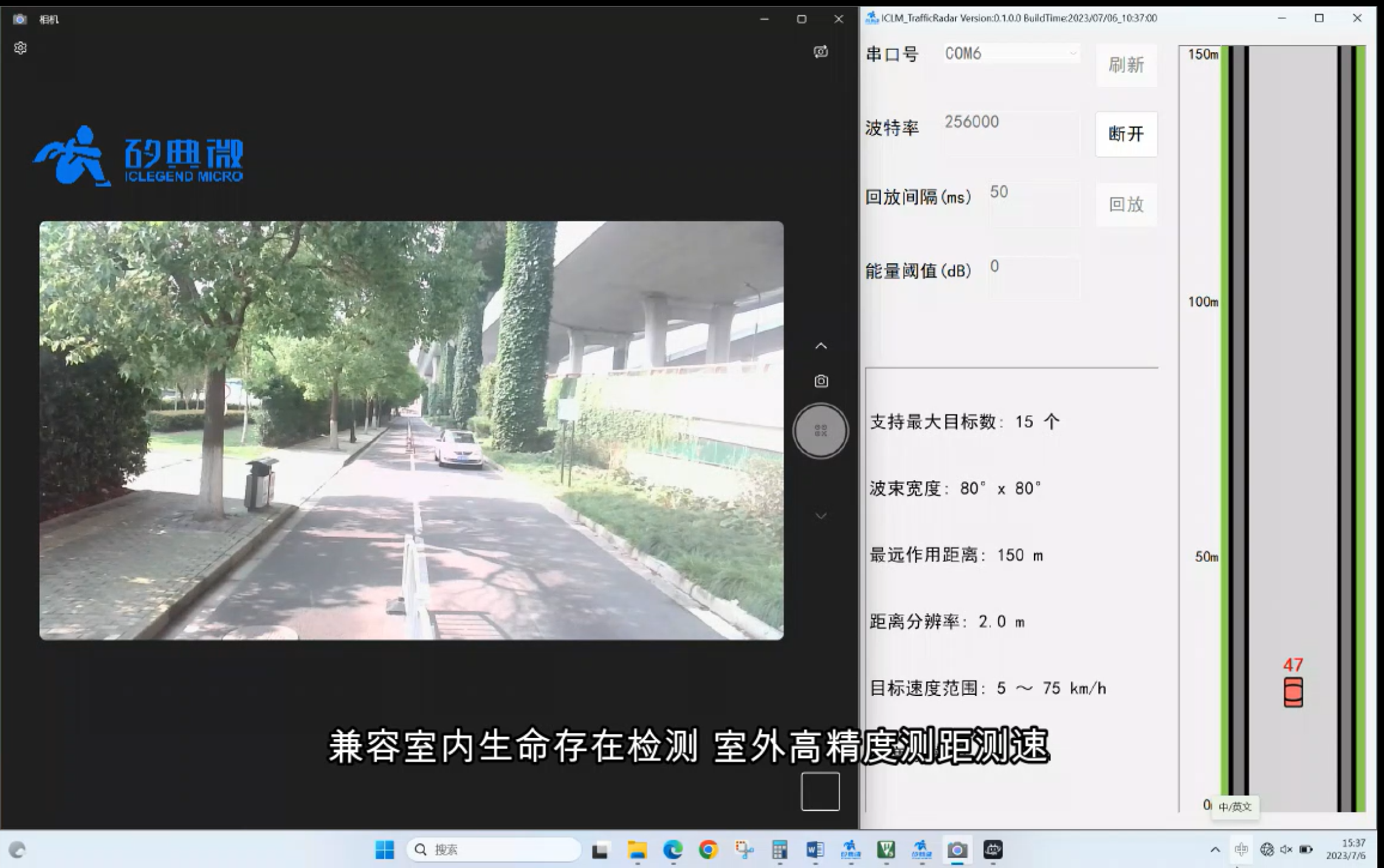The height and width of the screenshot is (868, 1384).
Task: Open File Explorer from the taskbar
Action: tap(637, 850)
